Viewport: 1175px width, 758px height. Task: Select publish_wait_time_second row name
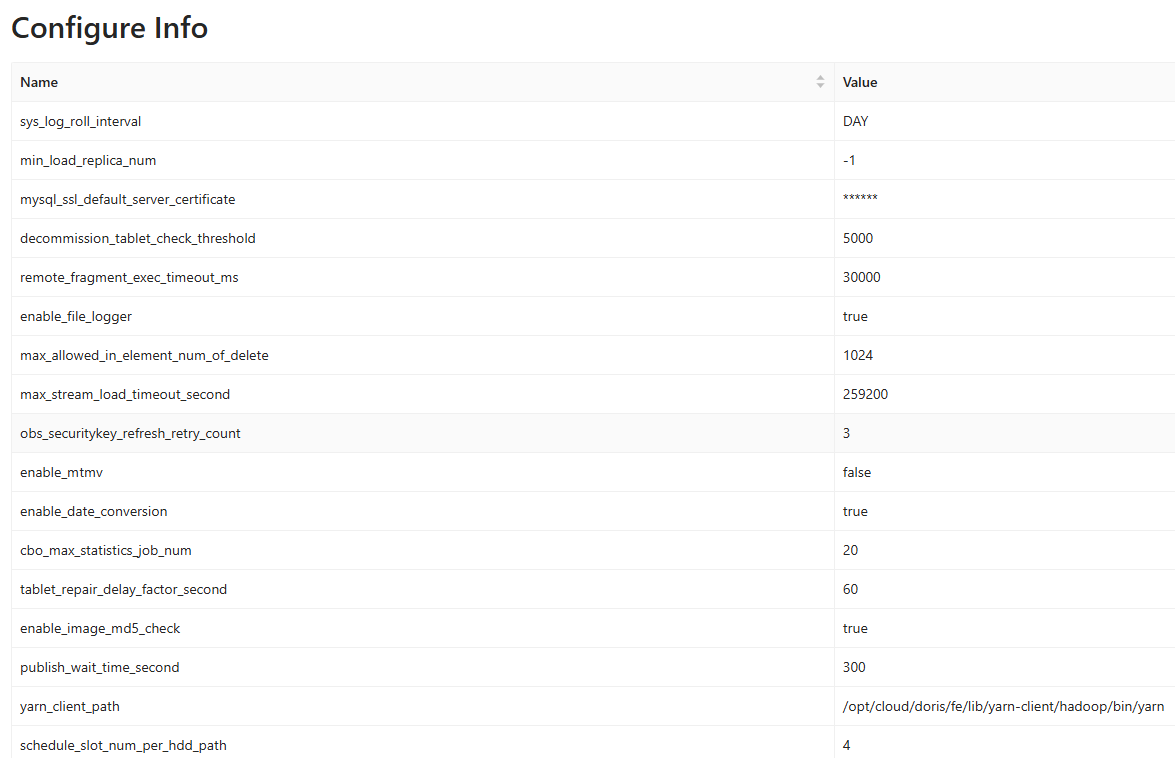coord(100,667)
